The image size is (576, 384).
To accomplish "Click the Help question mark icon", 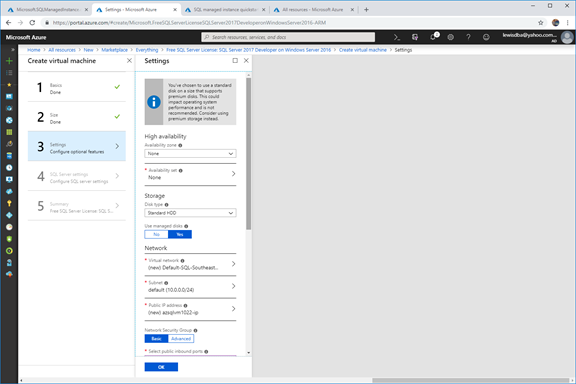I will (x=468, y=37).
